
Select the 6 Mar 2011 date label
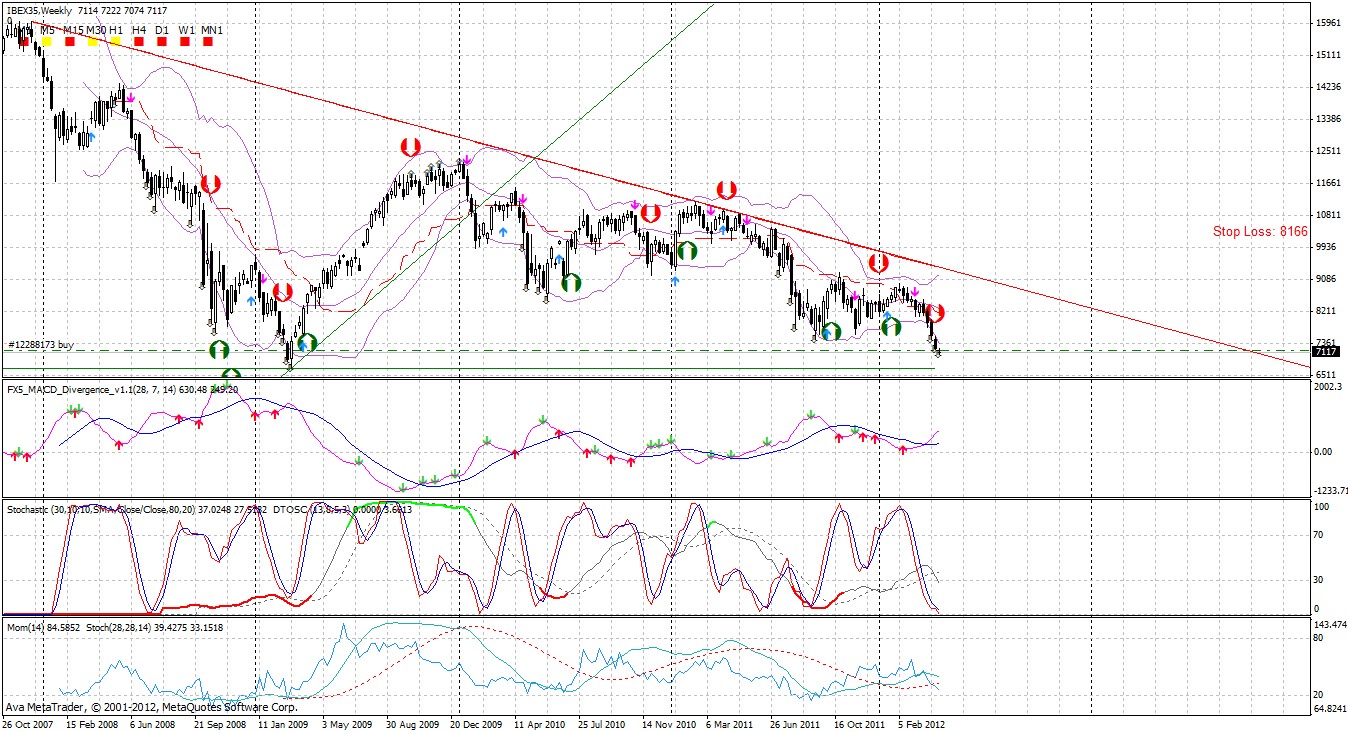tap(731, 723)
